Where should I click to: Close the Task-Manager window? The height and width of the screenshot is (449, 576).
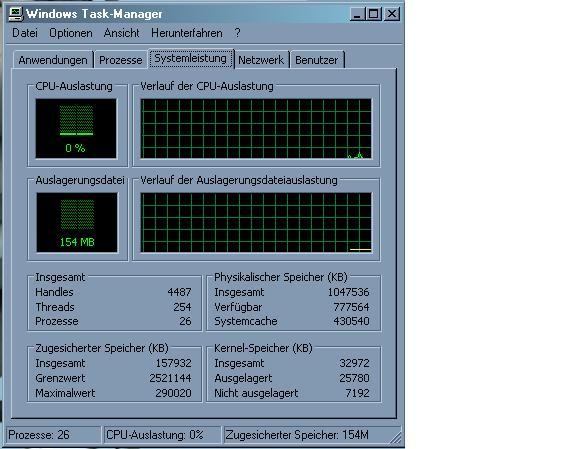pos(392,14)
